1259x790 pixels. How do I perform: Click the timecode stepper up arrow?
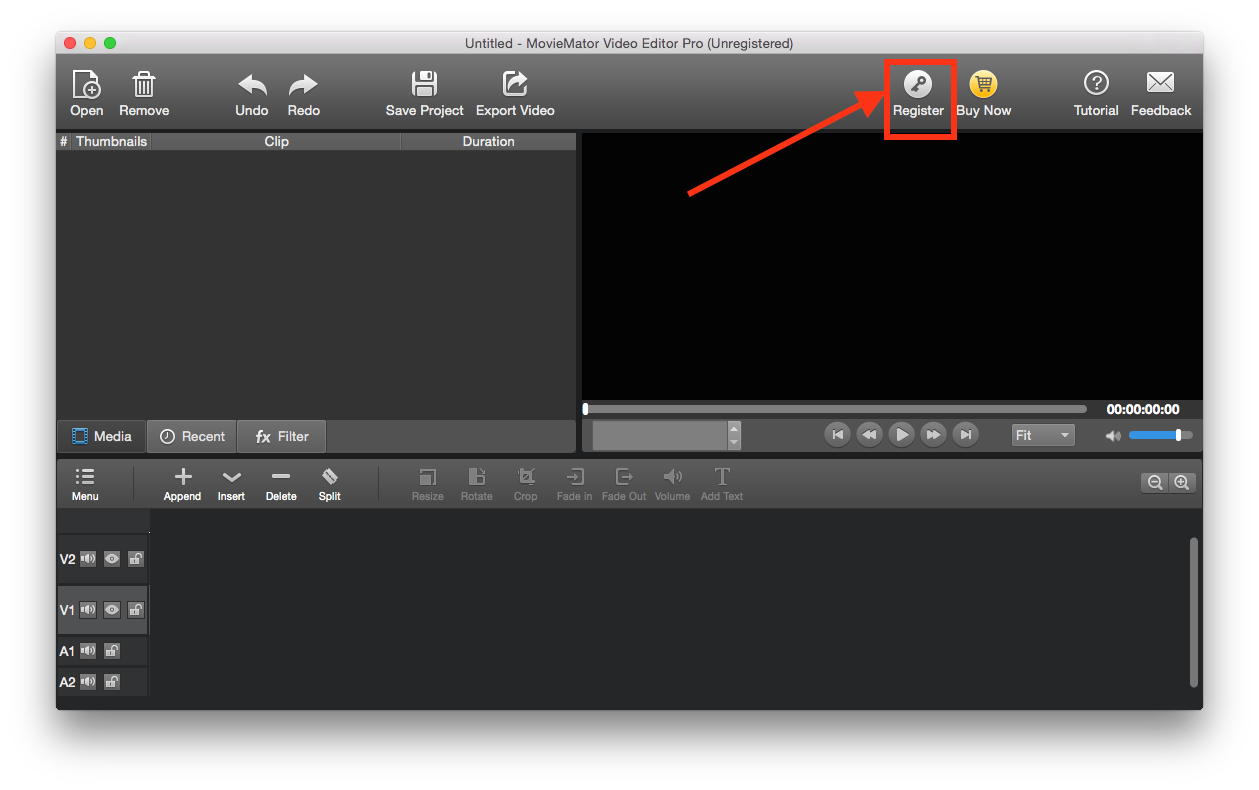click(x=734, y=428)
